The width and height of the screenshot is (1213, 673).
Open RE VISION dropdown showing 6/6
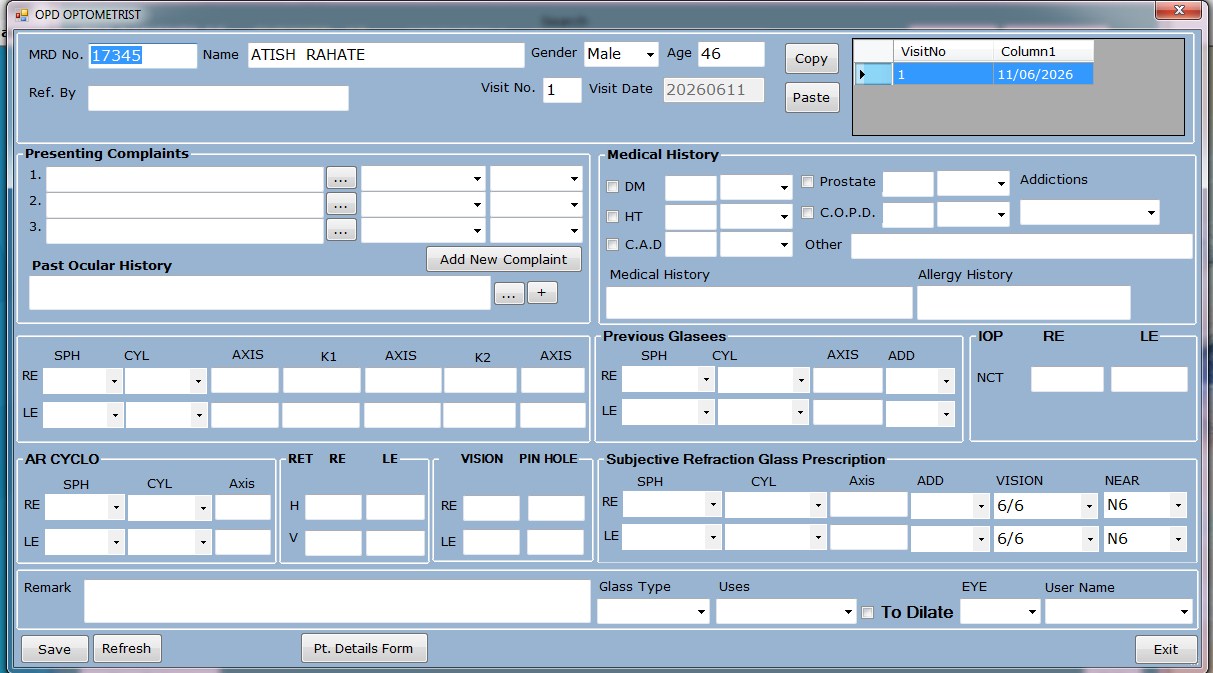point(1046,506)
